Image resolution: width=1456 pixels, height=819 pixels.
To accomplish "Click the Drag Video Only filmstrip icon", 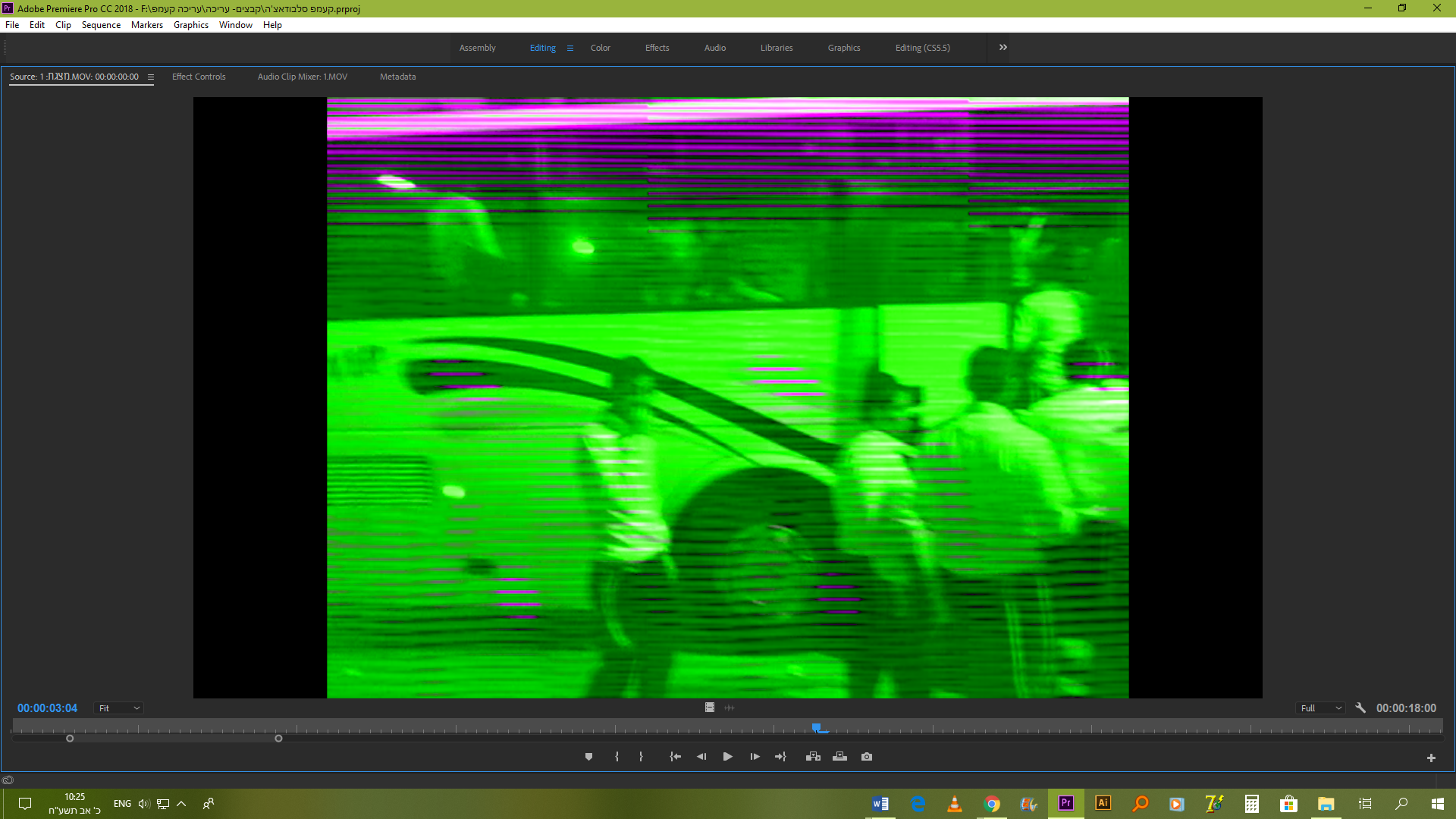I will click(x=710, y=708).
